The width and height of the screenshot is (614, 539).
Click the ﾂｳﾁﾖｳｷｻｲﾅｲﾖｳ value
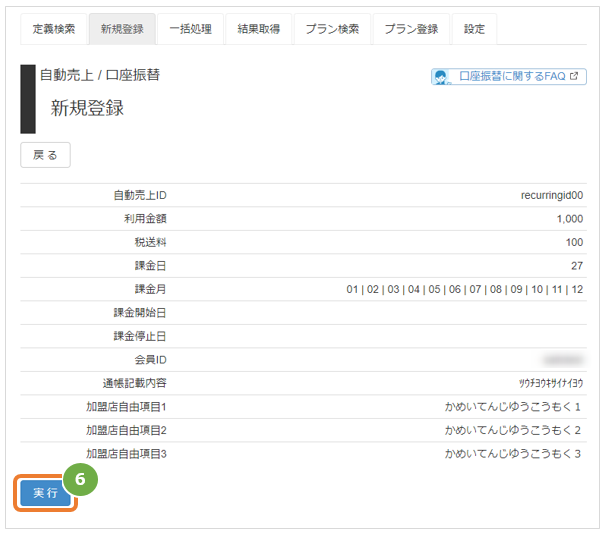pyautogui.click(x=551, y=383)
